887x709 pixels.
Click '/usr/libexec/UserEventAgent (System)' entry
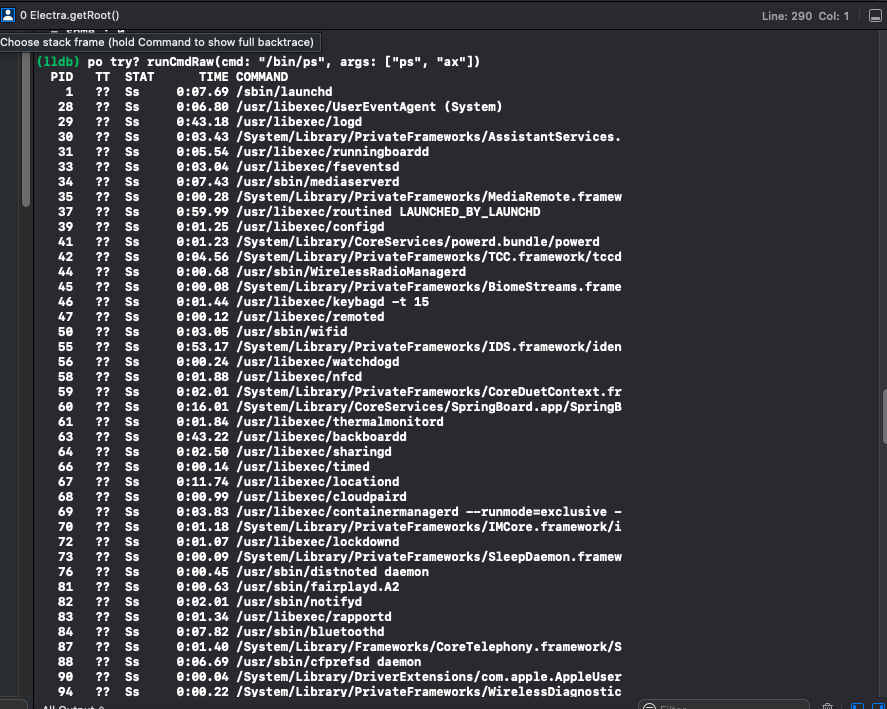click(369, 107)
